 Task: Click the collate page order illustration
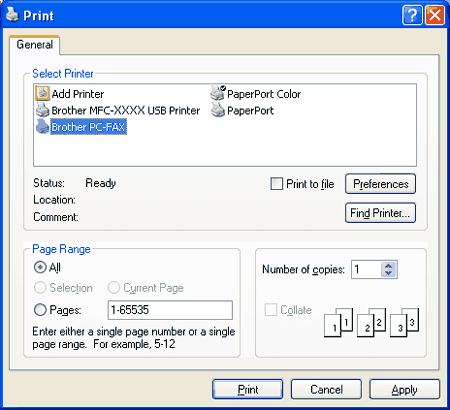[371, 322]
